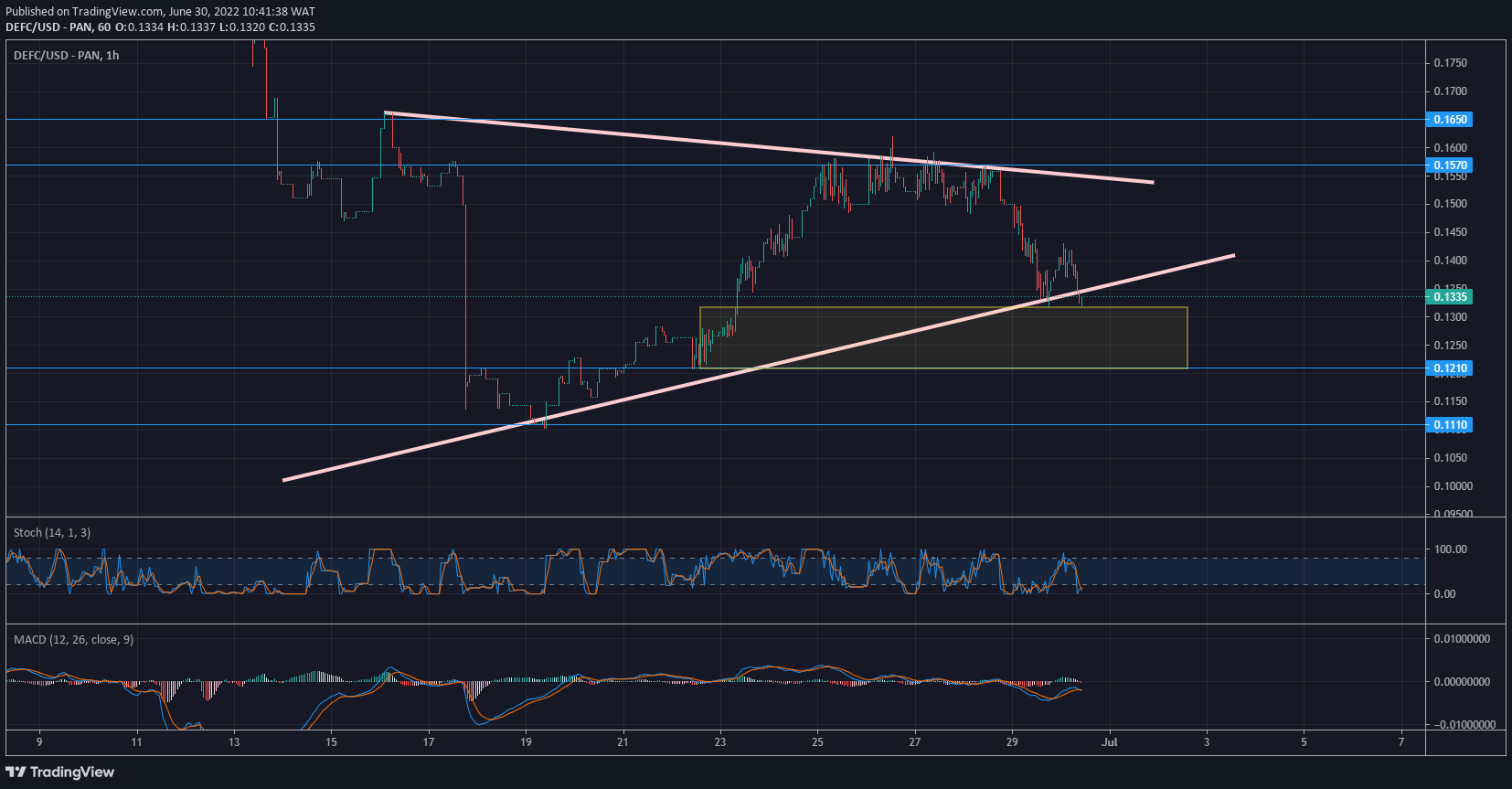The width and height of the screenshot is (1512, 789).
Task: Click the 0.1450 price axis label
Action: [x=1450, y=232]
